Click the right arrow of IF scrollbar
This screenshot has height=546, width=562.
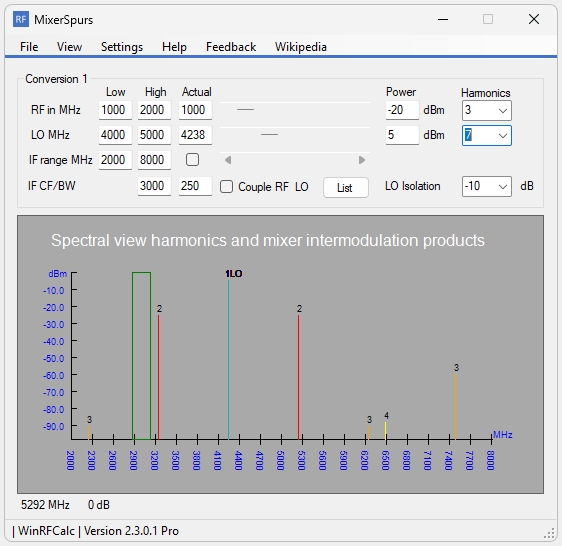click(362, 160)
